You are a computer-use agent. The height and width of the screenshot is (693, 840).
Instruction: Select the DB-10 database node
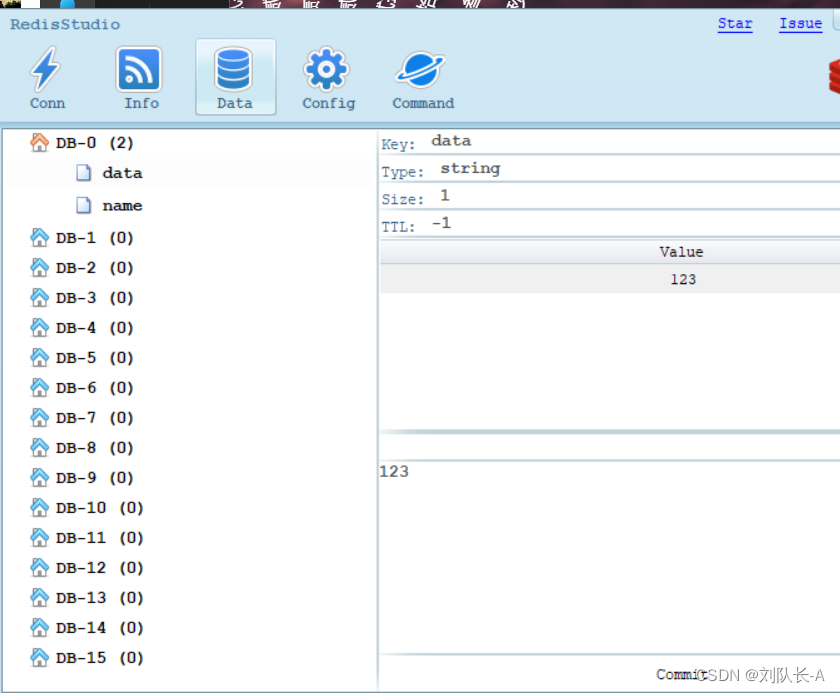(x=78, y=507)
